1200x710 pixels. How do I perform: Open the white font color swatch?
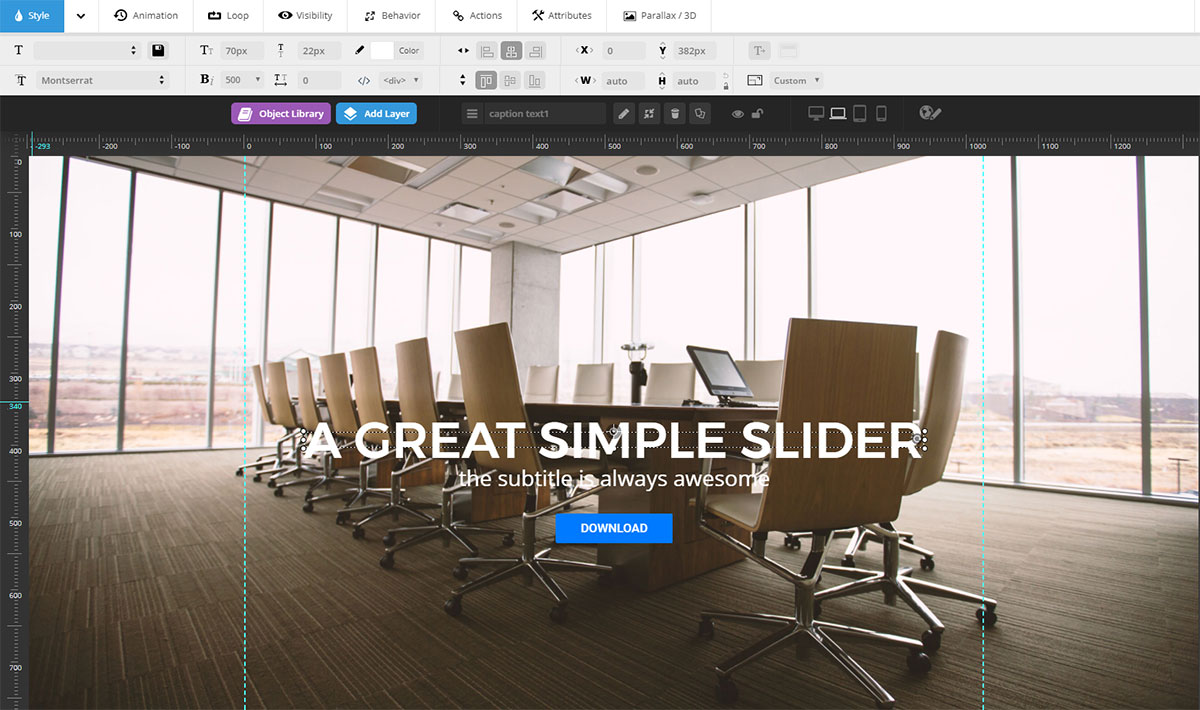tap(382, 50)
